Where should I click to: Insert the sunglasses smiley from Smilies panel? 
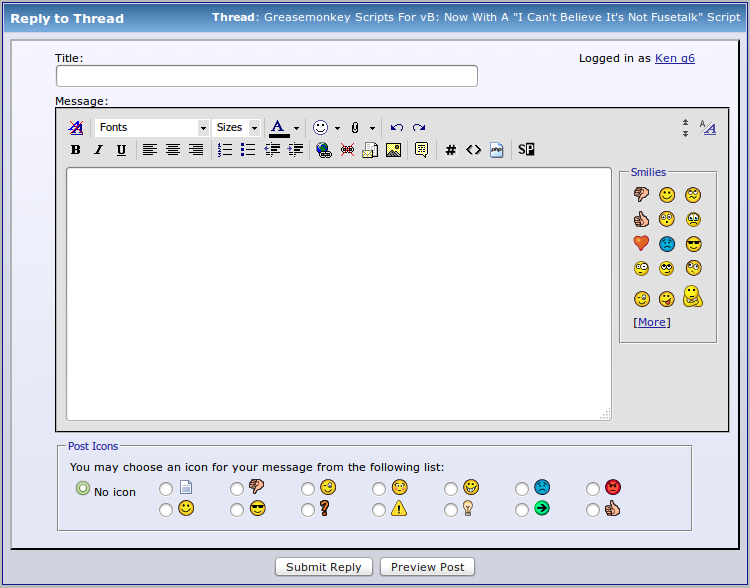click(693, 244)
